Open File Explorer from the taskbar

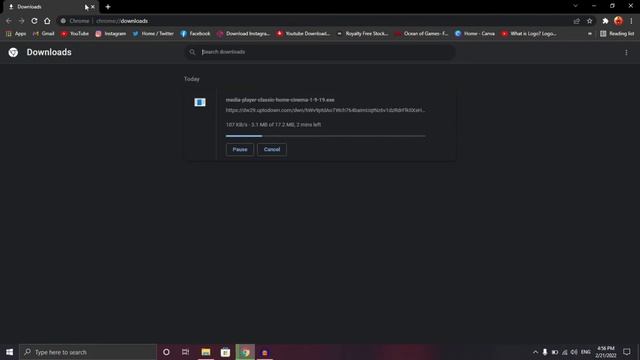(x=206, y=352)
